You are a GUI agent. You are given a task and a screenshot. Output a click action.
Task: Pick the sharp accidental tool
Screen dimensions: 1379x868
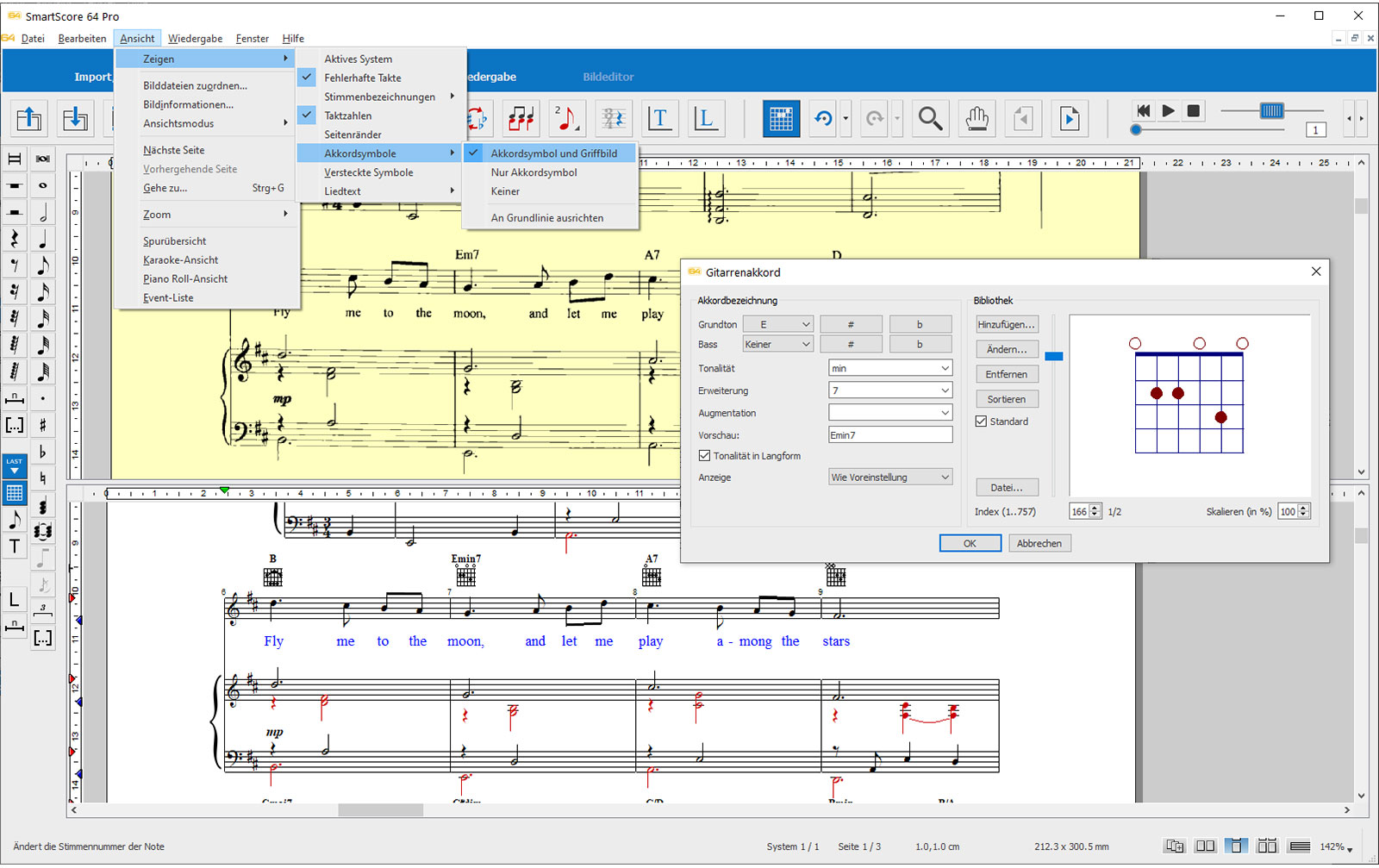[42, 425]
